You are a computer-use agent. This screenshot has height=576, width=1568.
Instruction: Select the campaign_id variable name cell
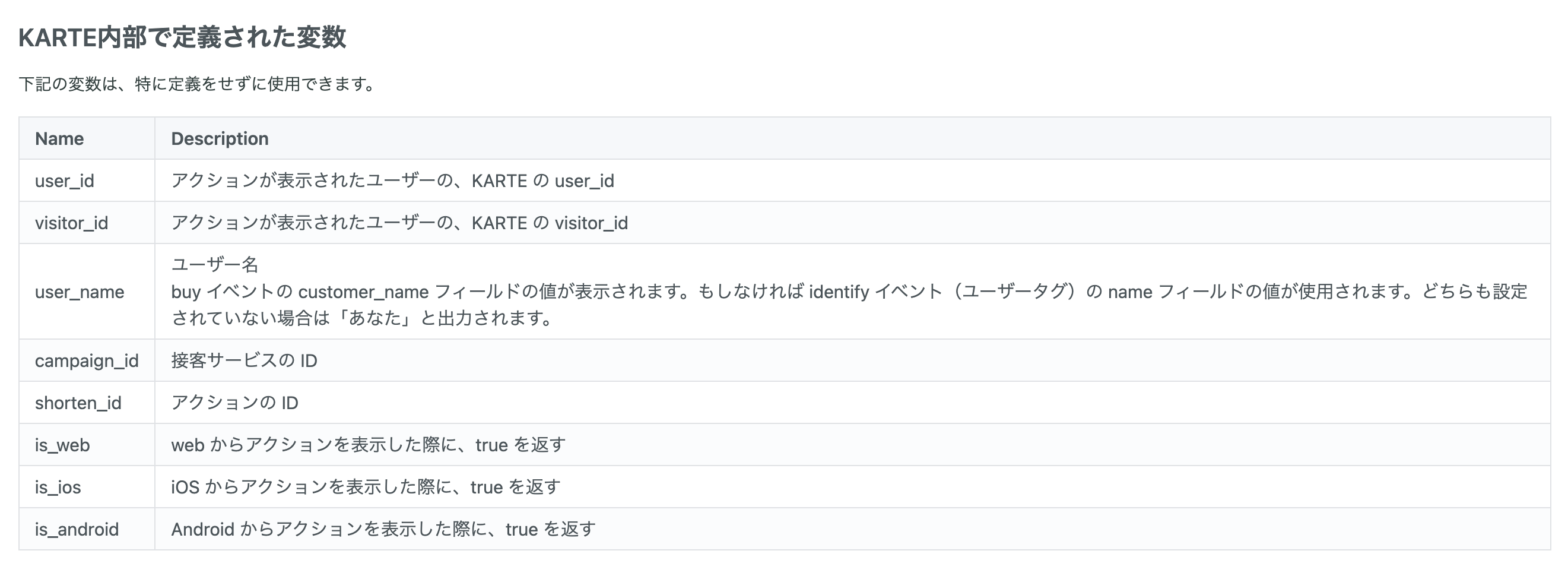tap(87, 360)
